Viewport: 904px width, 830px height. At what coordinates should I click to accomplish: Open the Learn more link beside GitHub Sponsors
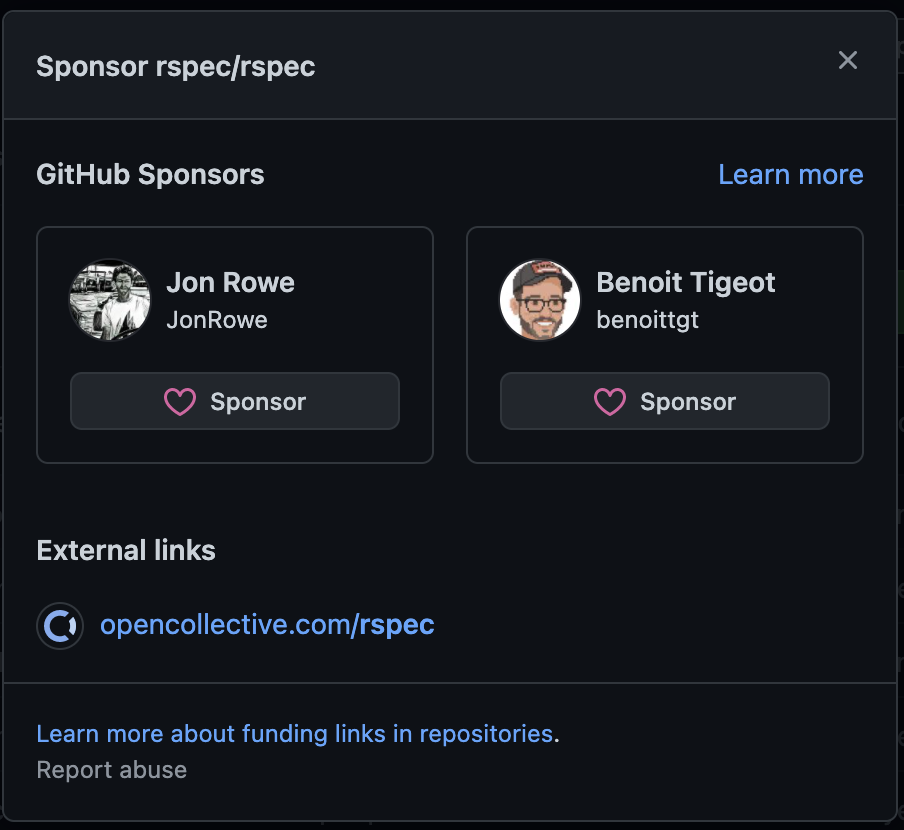point(790,174)
